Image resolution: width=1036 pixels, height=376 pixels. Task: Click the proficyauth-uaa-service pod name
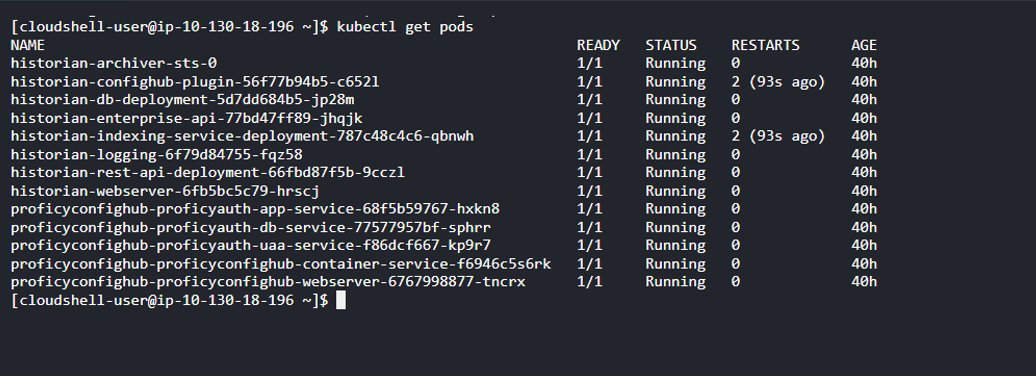(250, 245)
